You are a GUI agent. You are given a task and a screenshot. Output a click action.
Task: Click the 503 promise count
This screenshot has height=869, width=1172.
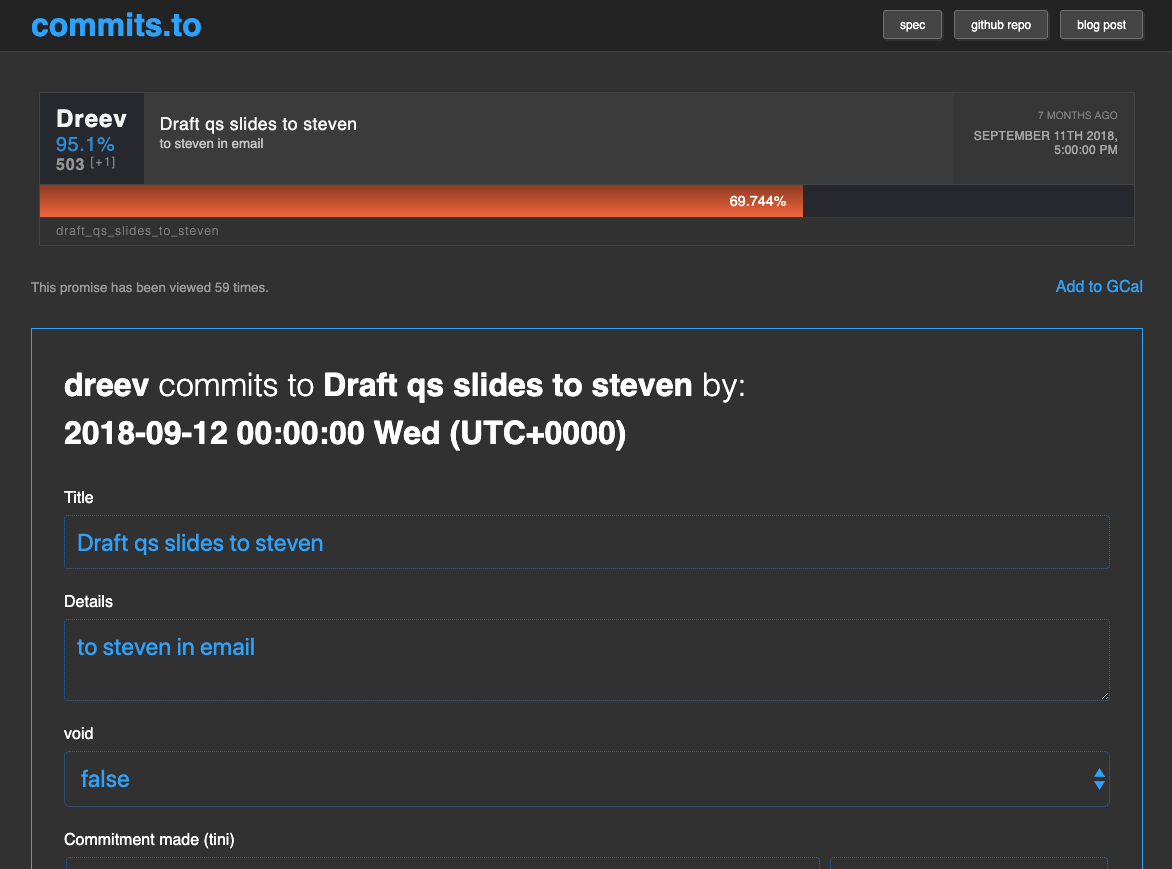70,164
